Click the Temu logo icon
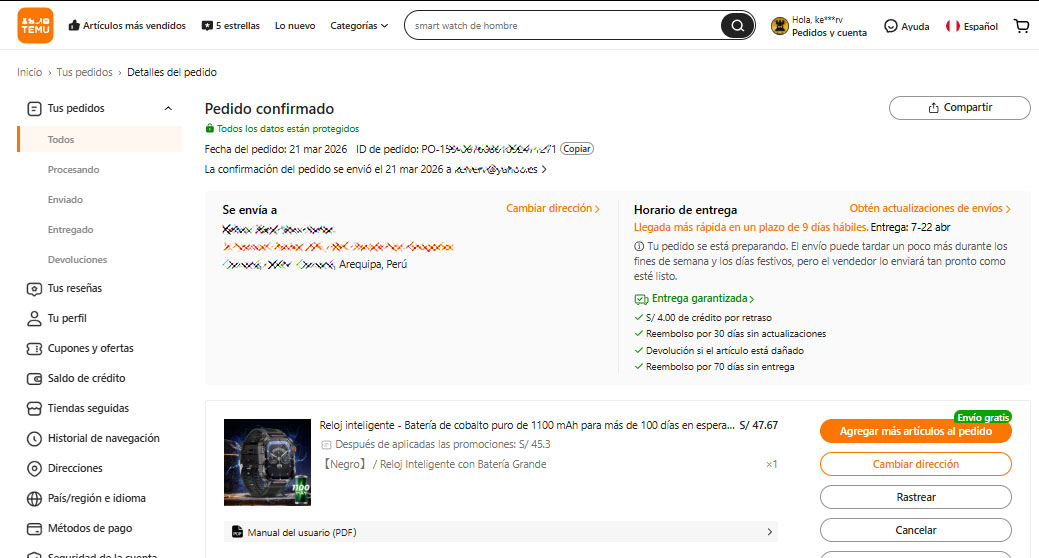Viewport: 1039px width, 558px height. (x=35, y=26)
